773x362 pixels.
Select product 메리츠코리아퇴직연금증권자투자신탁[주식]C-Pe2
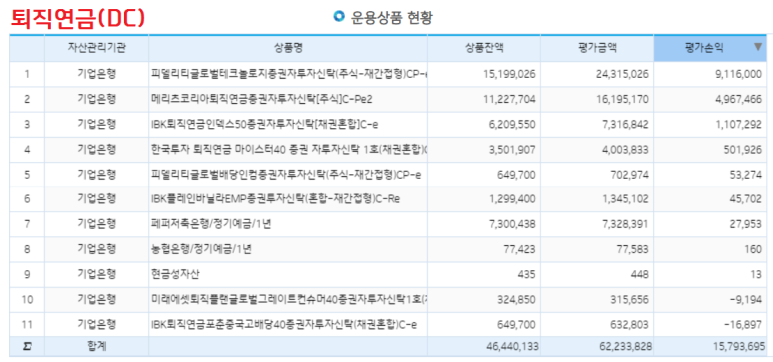[261, 99]
